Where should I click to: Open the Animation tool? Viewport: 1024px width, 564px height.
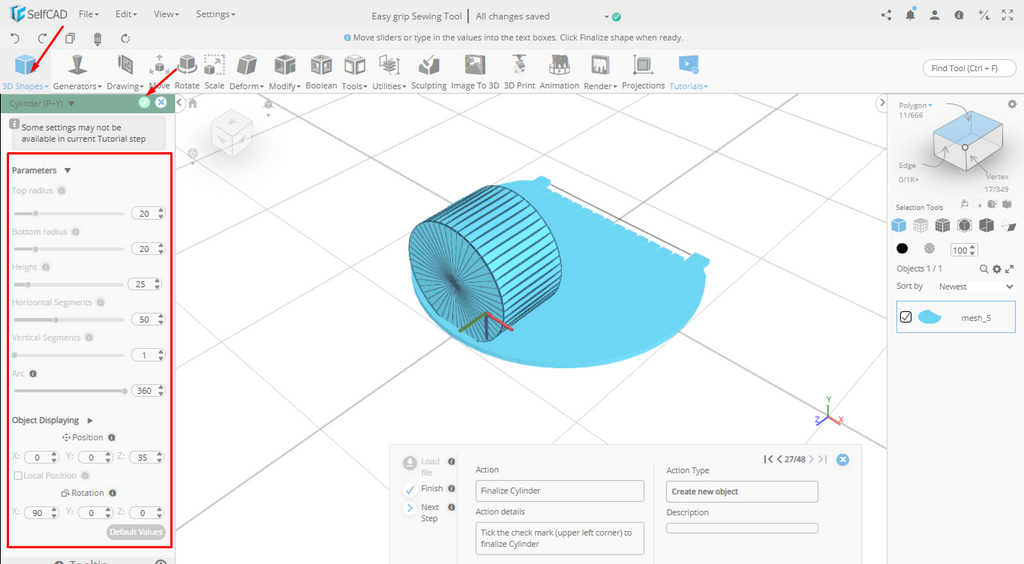click(x=559, y=72)
